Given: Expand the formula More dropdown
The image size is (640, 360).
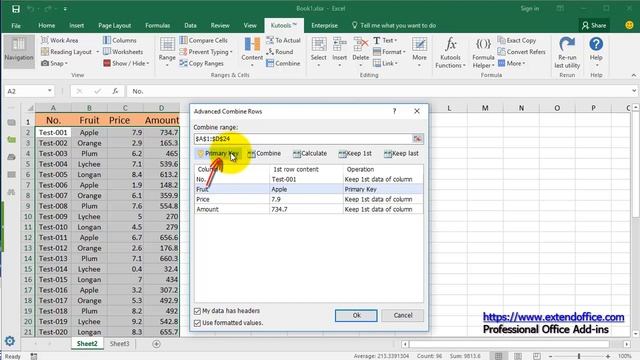Looking at the screenshot, I should pos(523,63).
